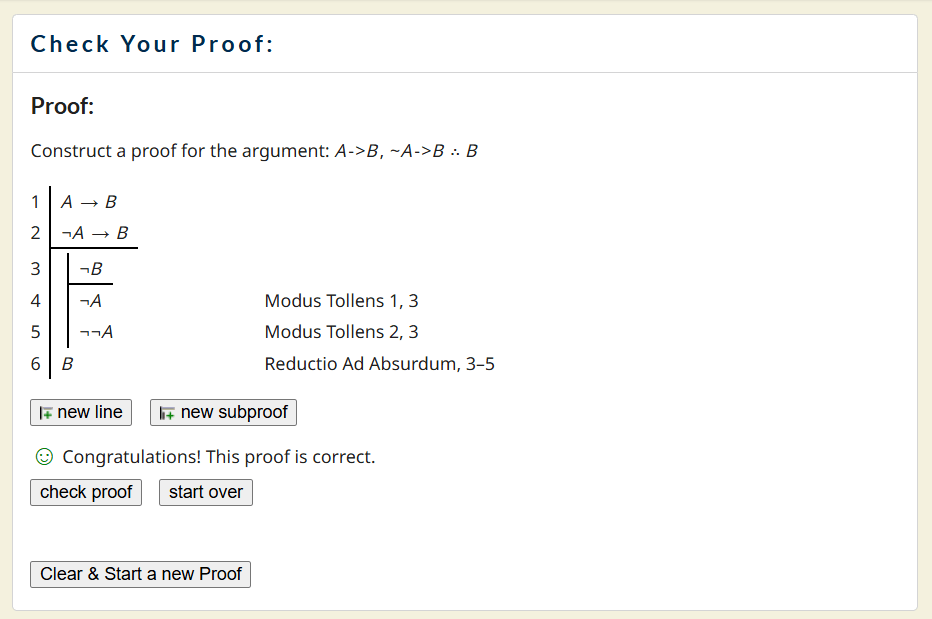932x619 pixels.
Task: Click Clear & Start a new Proof
Action: (x=140, y=574)
